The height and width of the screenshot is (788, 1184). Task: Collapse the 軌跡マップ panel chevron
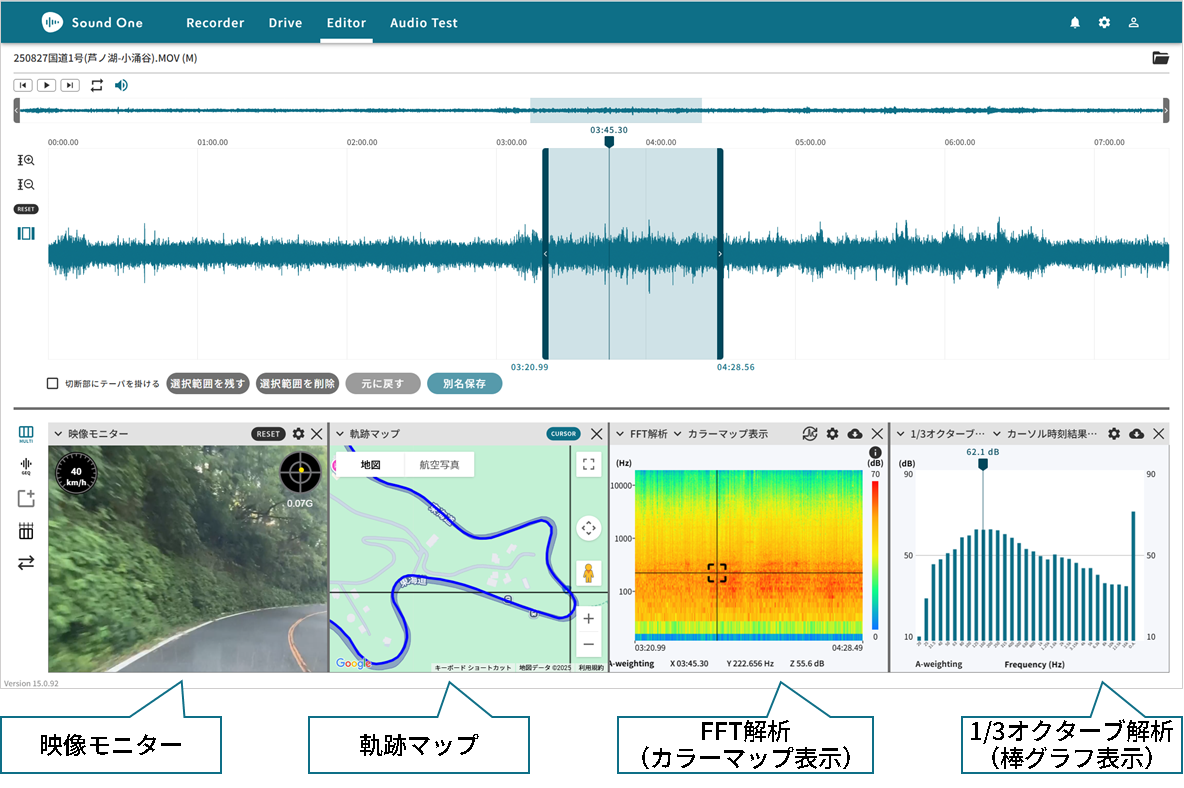(340, 434)
